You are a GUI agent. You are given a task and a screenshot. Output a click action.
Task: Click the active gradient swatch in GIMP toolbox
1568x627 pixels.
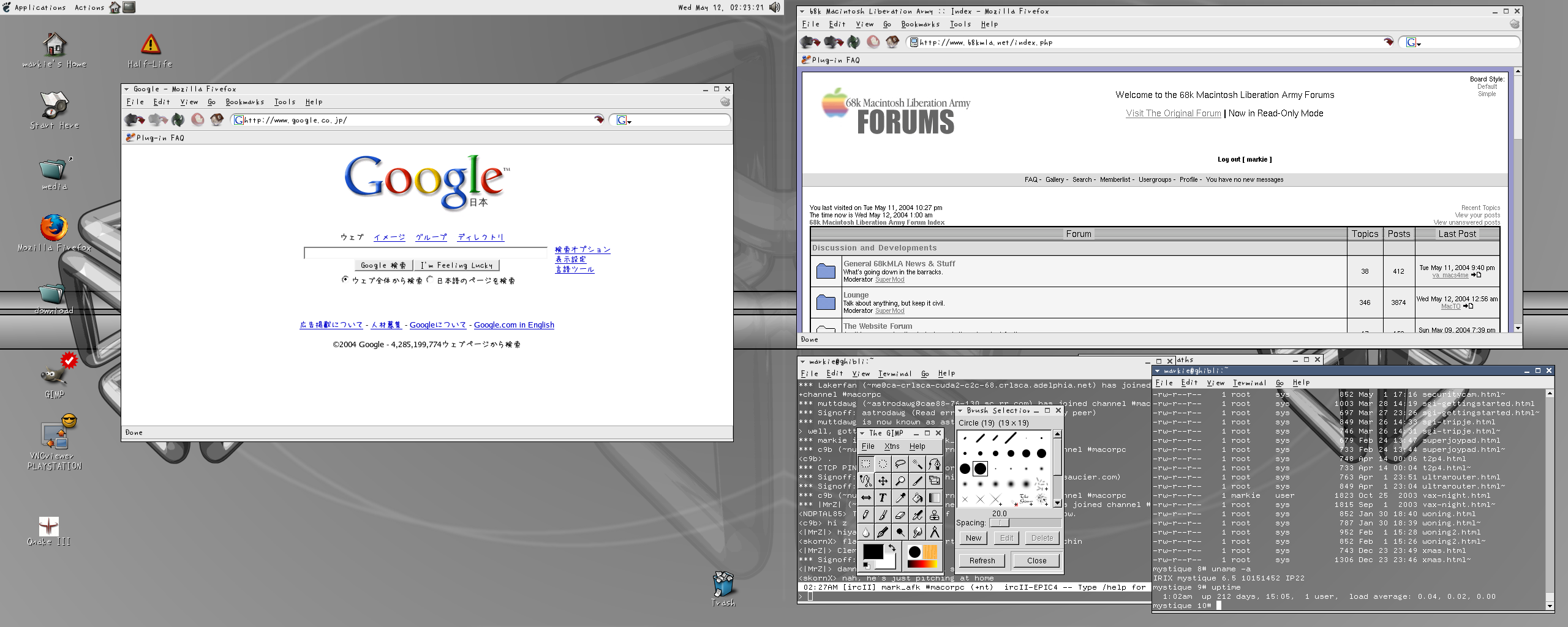click(x=922, y=564)
